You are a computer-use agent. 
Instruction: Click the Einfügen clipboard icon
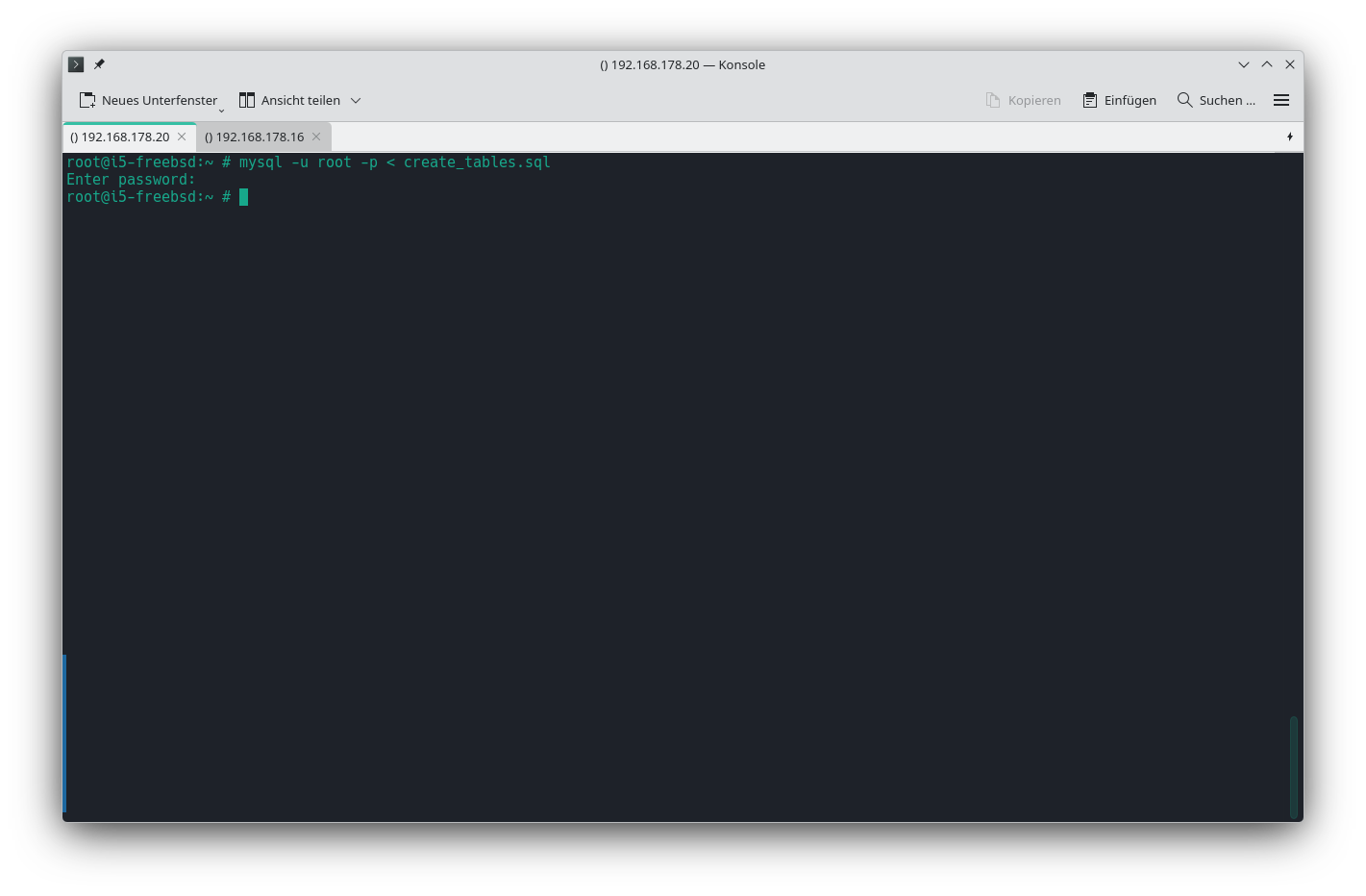(1090, 100)
